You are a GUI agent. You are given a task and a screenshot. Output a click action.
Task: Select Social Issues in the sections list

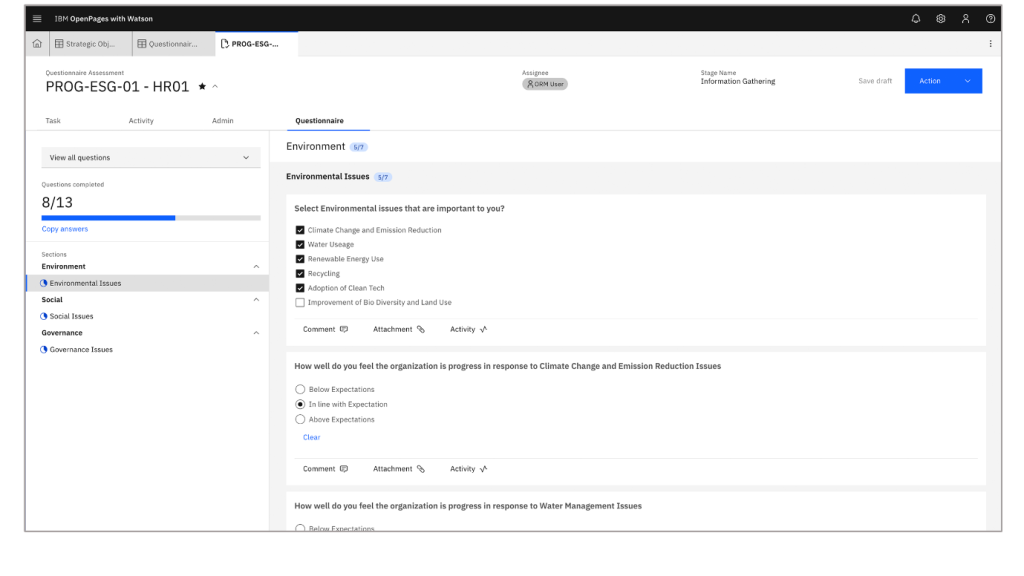point(71,316)
